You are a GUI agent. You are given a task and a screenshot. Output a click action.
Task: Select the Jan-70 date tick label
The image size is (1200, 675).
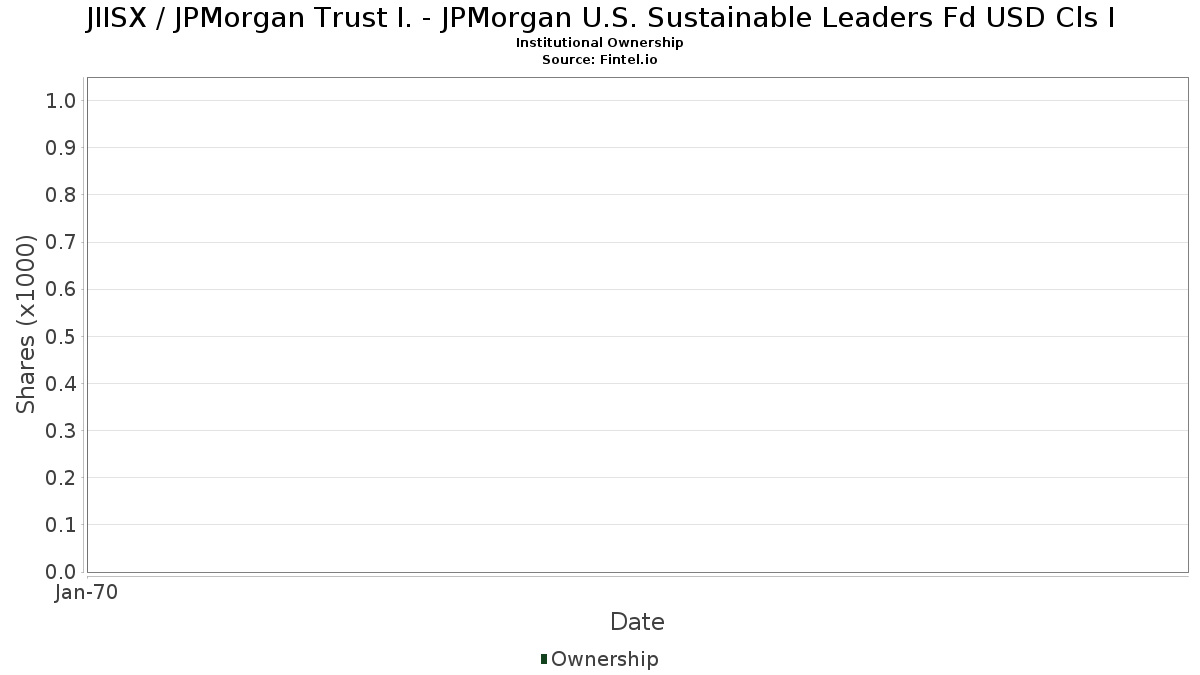tap(87, 593)
